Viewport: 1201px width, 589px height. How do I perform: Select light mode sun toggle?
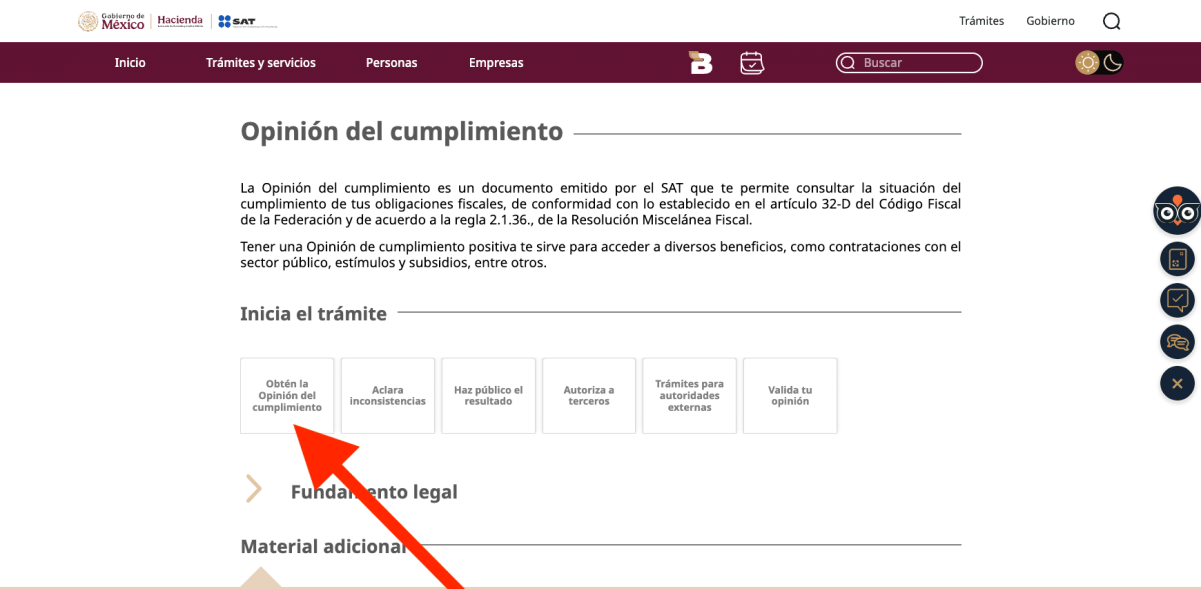[1087, 63]
